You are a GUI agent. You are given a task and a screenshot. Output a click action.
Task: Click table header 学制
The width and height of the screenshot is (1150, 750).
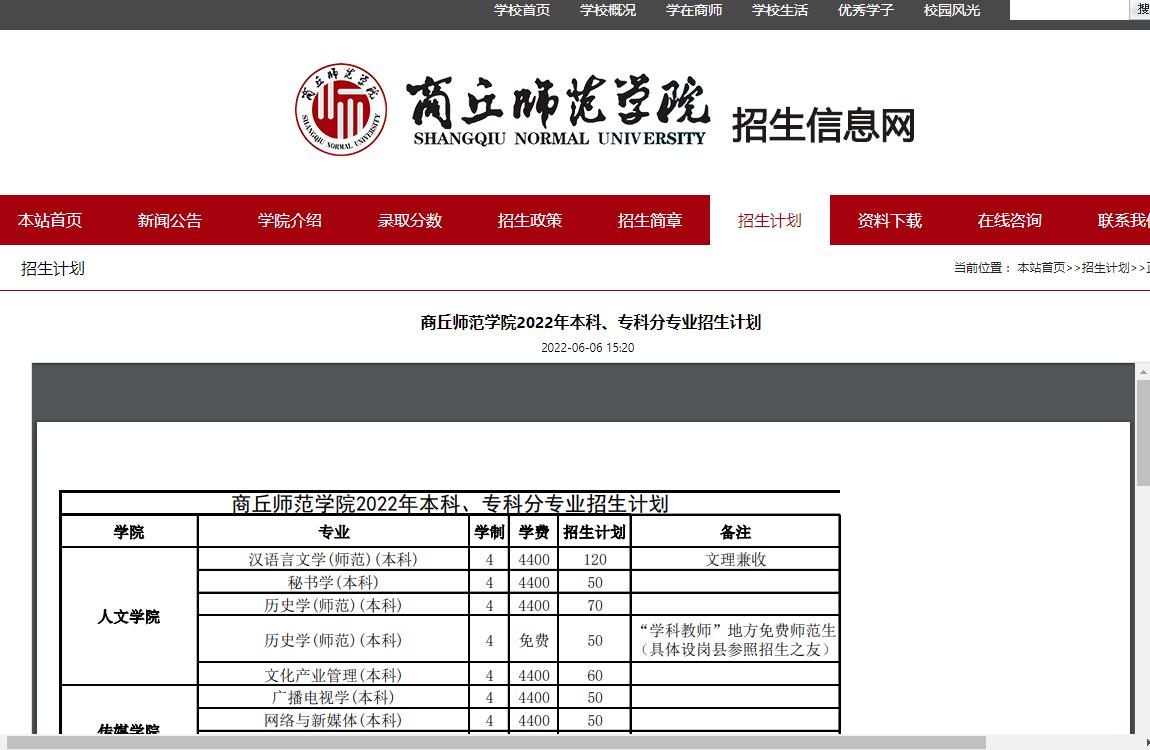489,532
